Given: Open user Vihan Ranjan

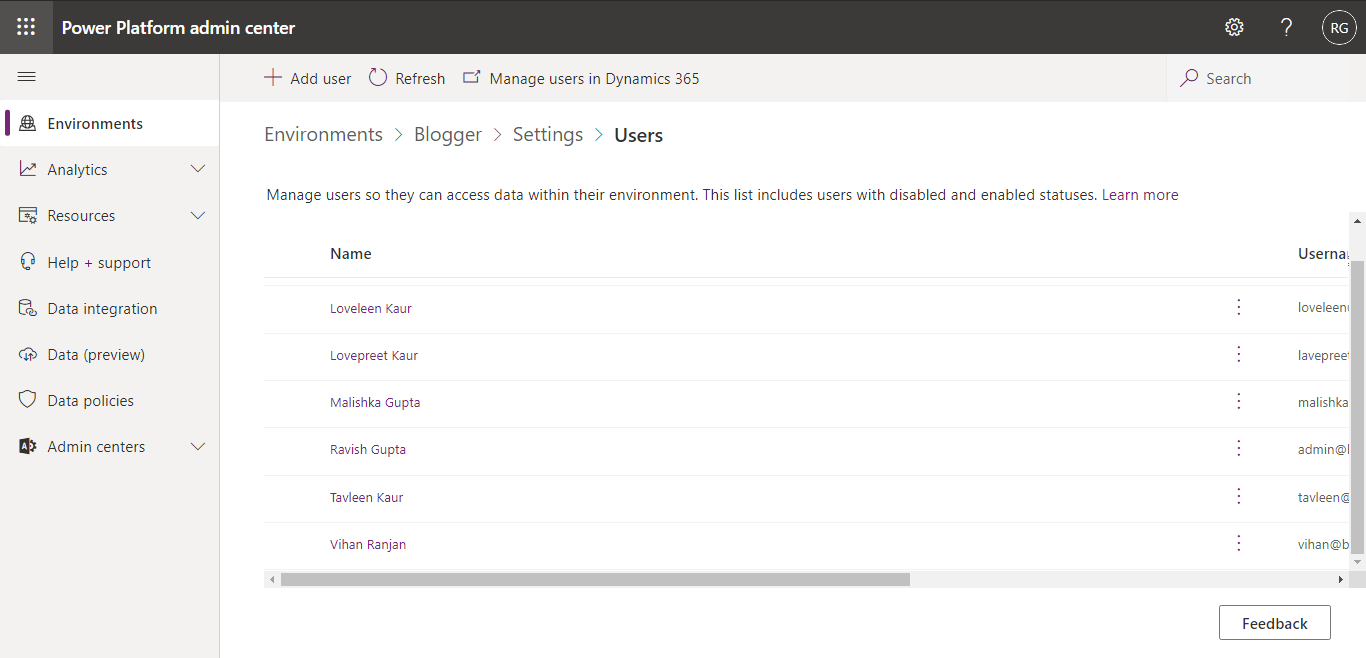Looking at the screenshot, I should pos(368,544).
